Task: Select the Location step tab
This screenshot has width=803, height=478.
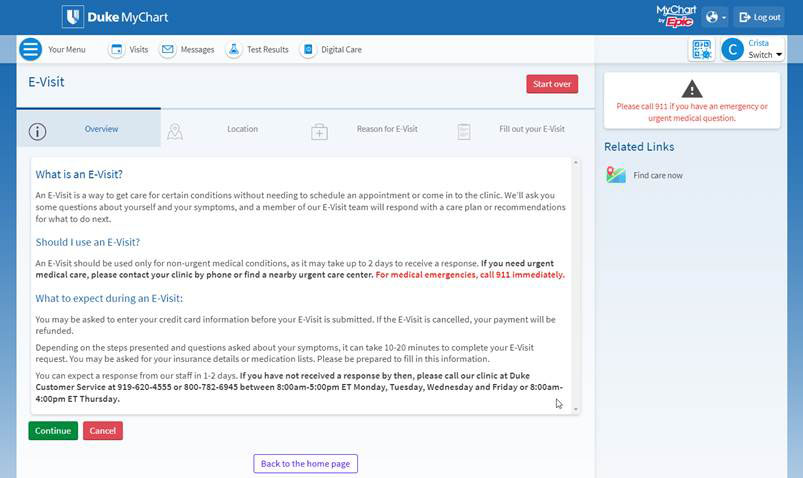Action: point(230,129)
